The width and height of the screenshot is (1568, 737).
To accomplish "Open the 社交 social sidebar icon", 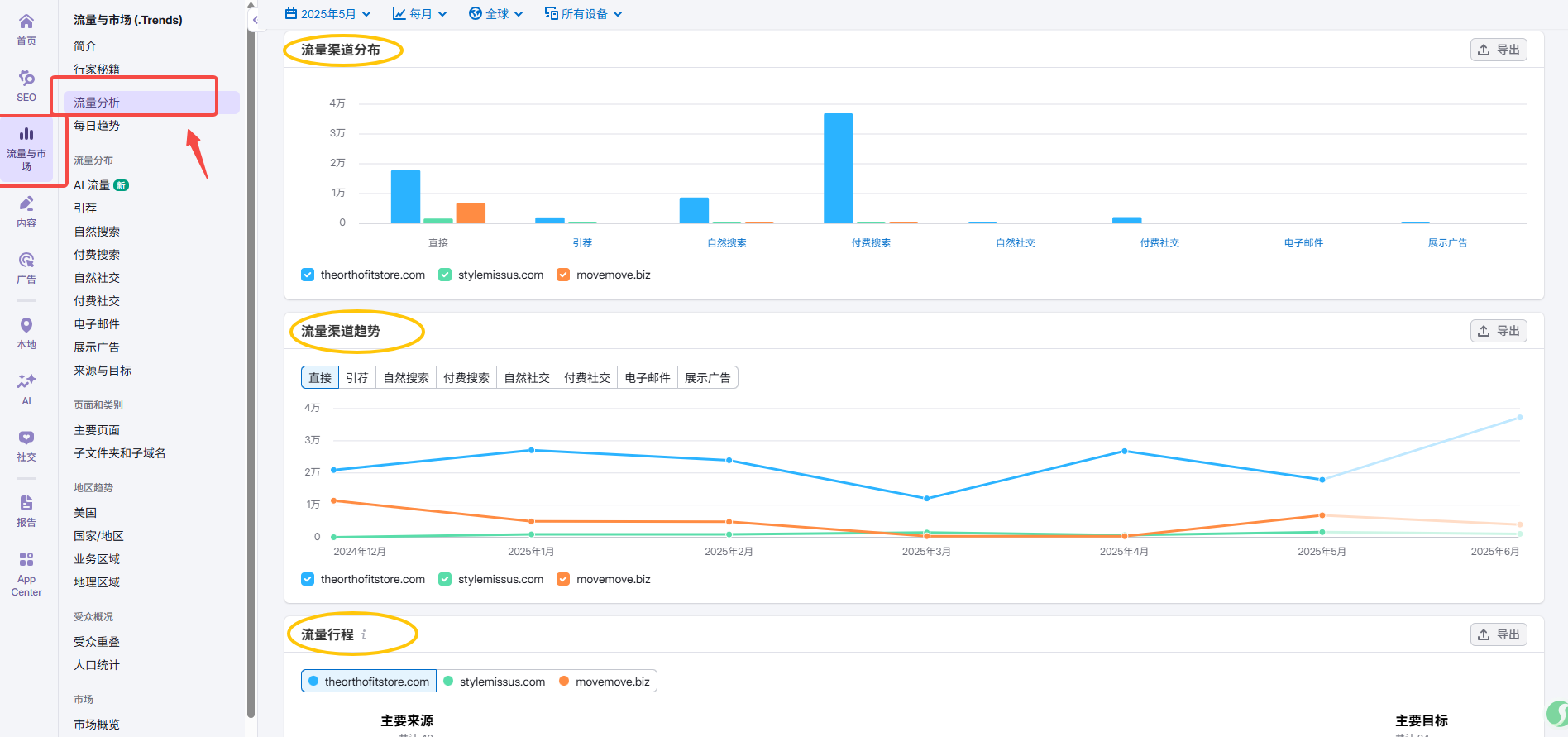I will pyautogui.click(x=26, y=445).
